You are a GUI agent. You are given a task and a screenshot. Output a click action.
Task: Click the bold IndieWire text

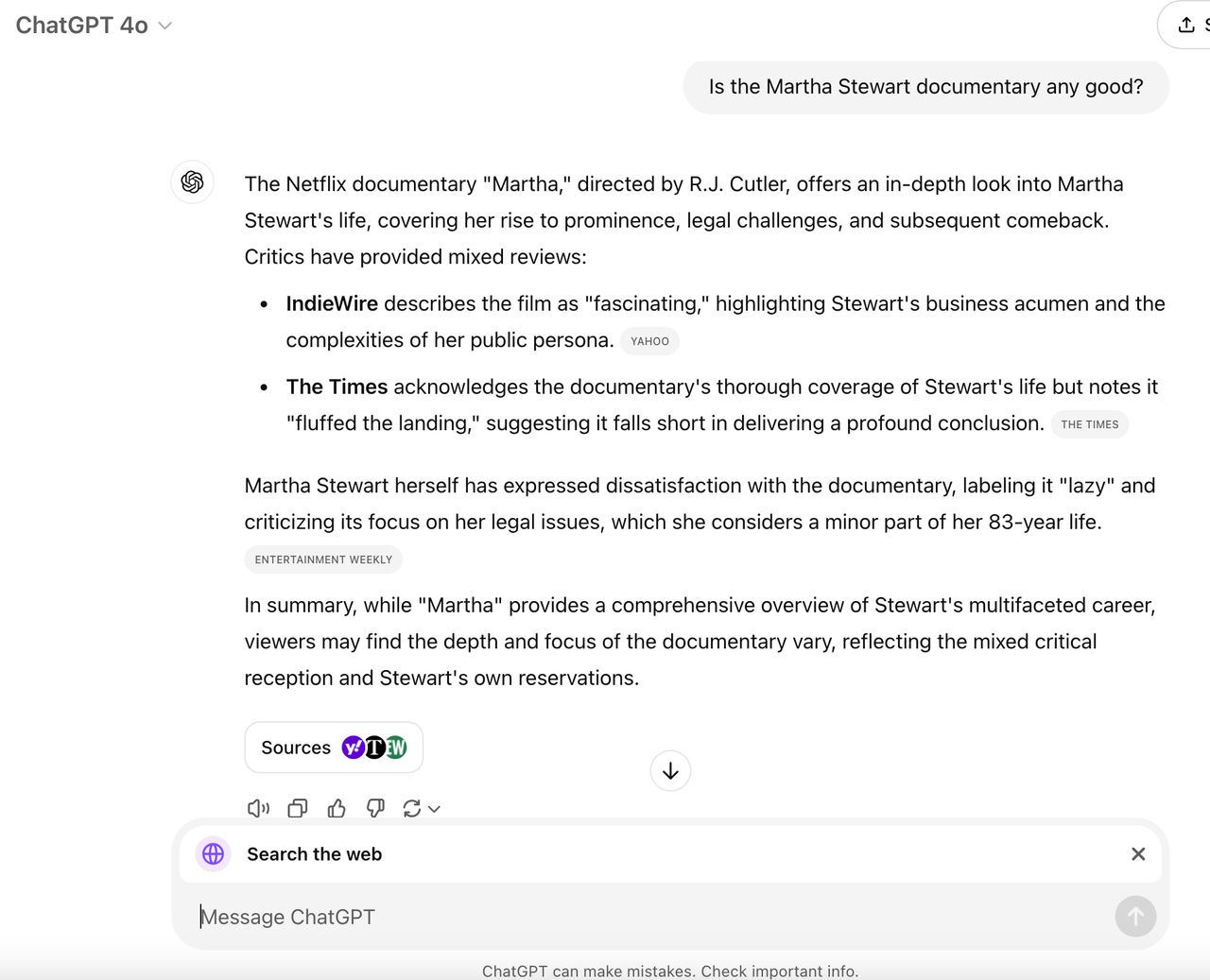tap(332, 303)
